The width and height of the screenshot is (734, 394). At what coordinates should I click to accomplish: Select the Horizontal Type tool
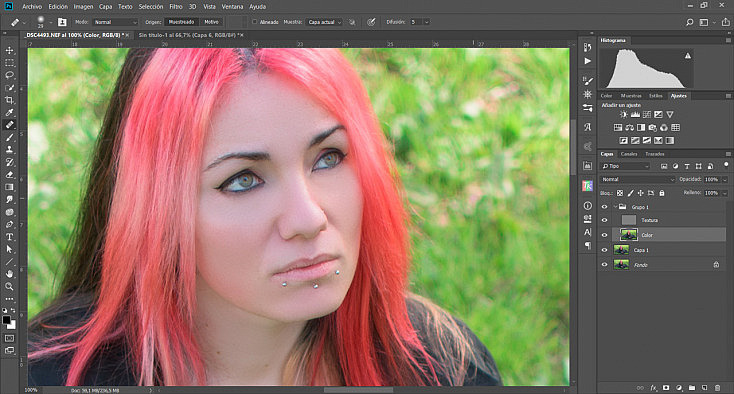(9, 237)
